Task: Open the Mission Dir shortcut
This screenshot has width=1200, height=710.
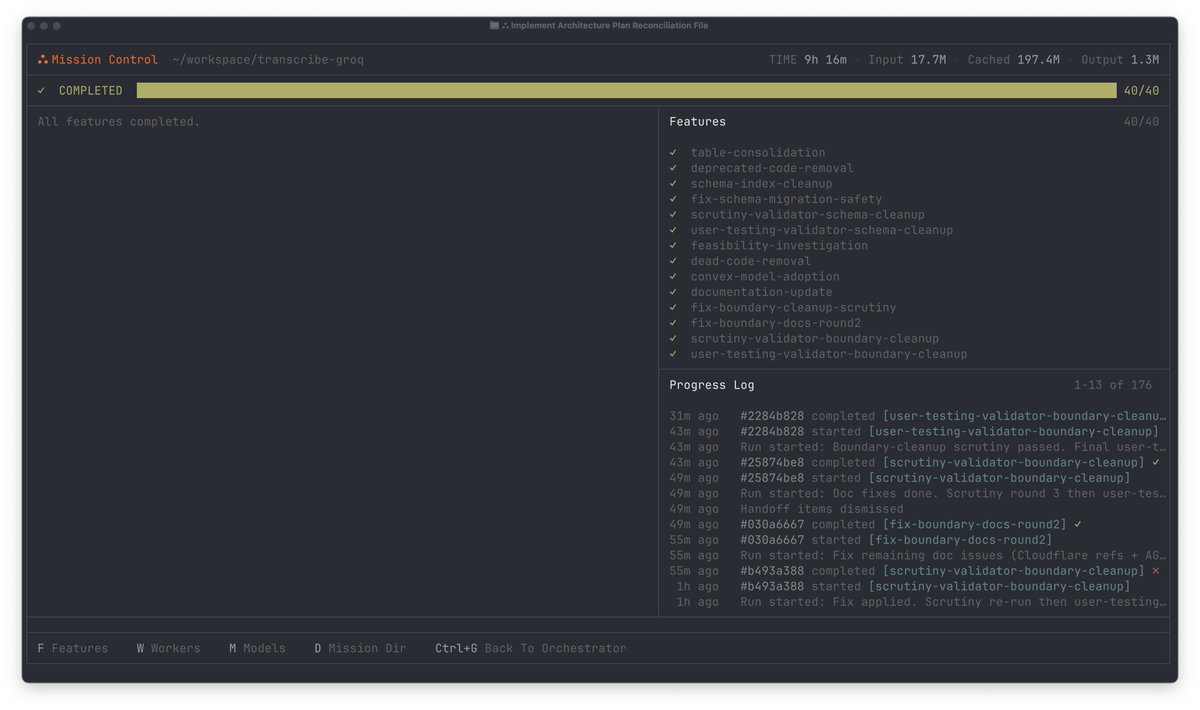Action: click(360, 649)
